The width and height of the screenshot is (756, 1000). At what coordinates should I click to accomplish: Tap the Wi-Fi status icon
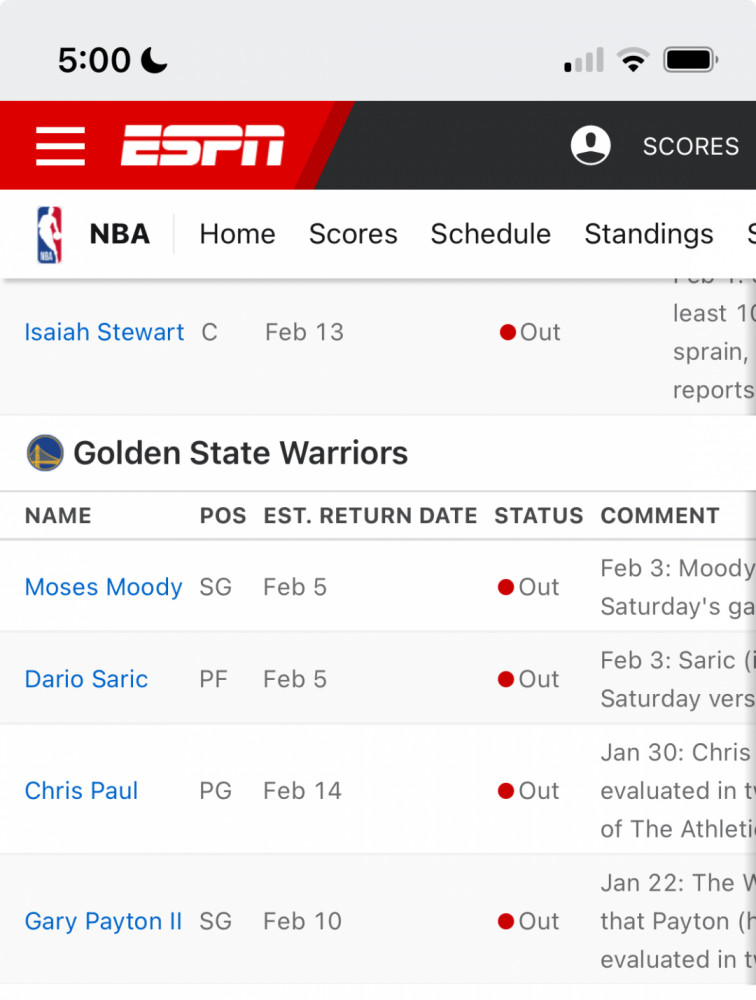click(x=633, y=60)
